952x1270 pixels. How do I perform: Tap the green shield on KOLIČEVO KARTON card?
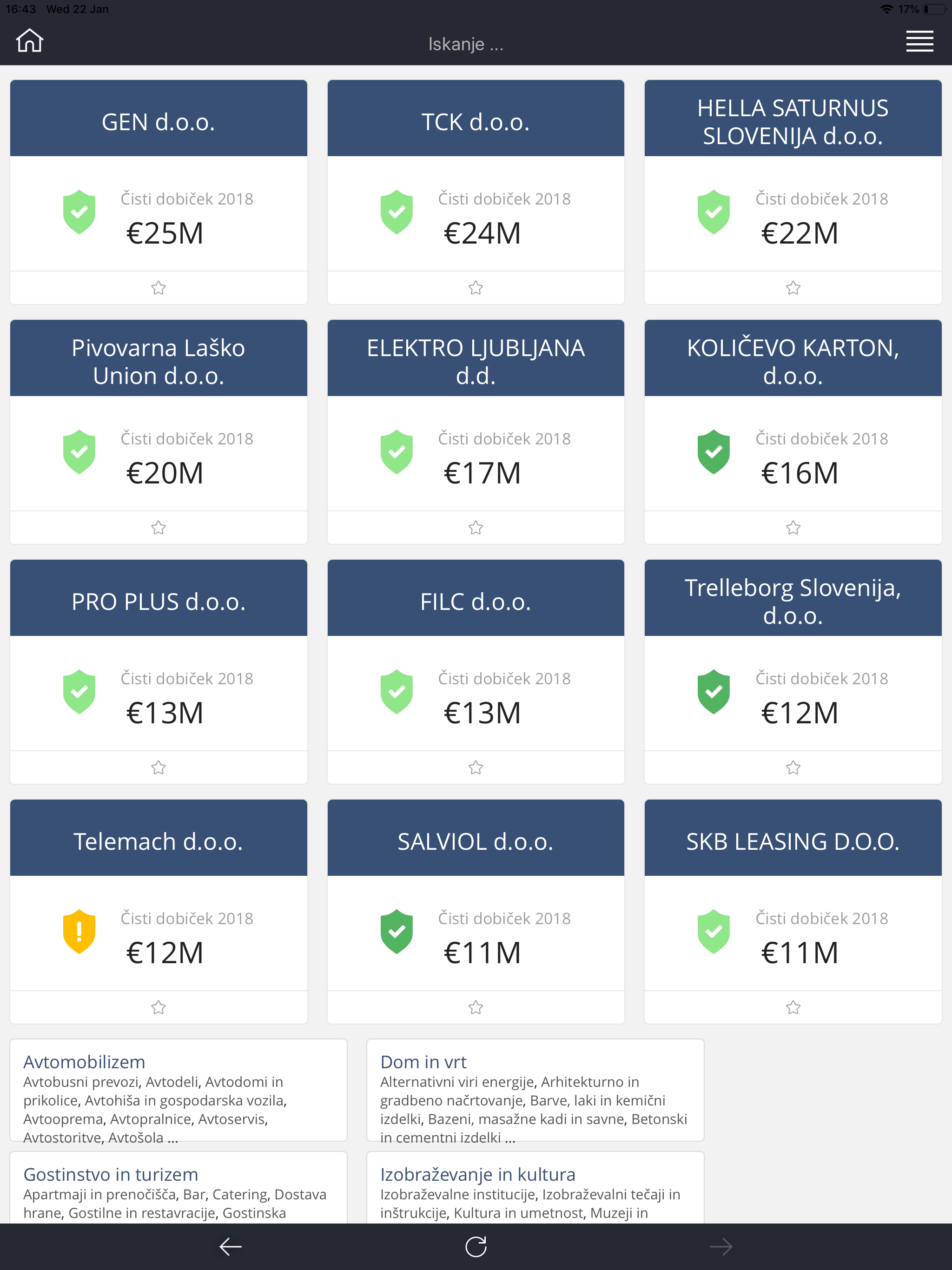point(714,452)
